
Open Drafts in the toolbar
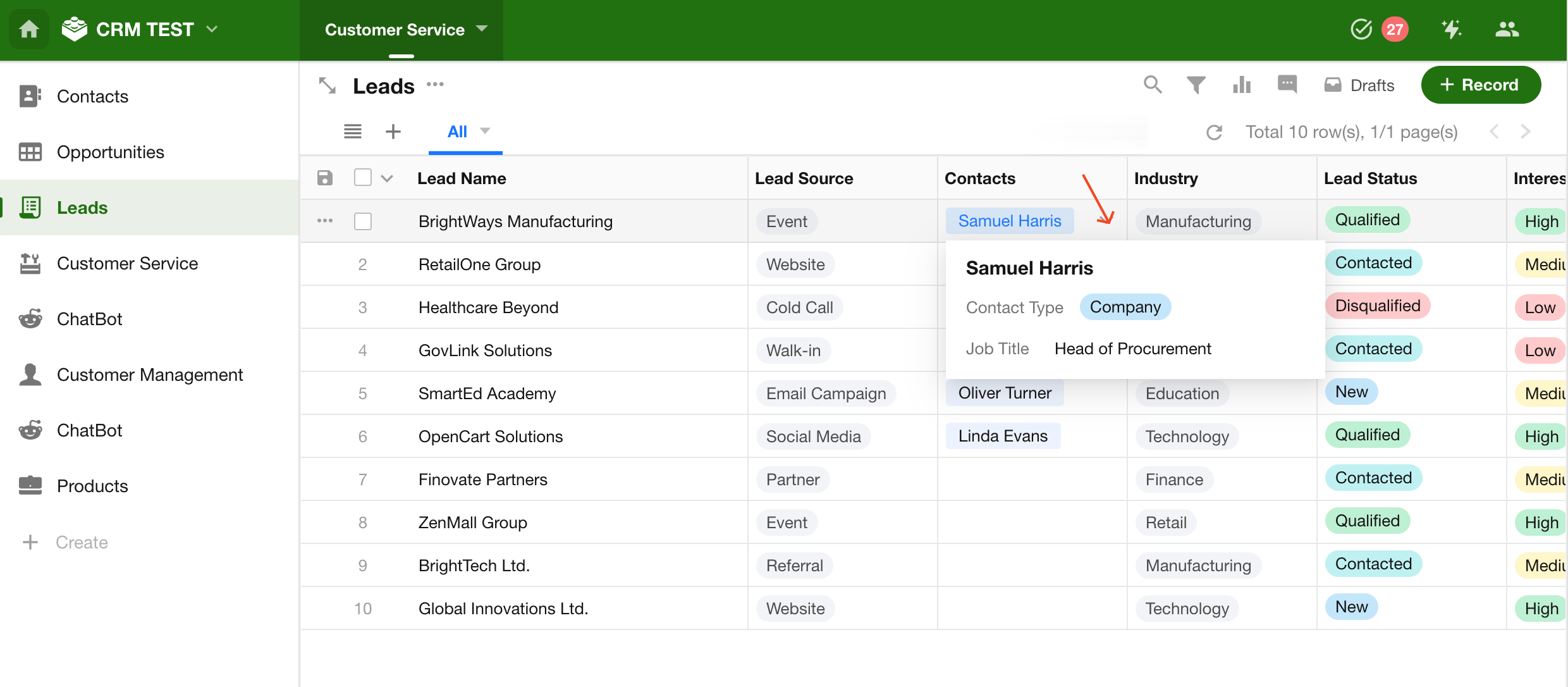point(1359,85)
